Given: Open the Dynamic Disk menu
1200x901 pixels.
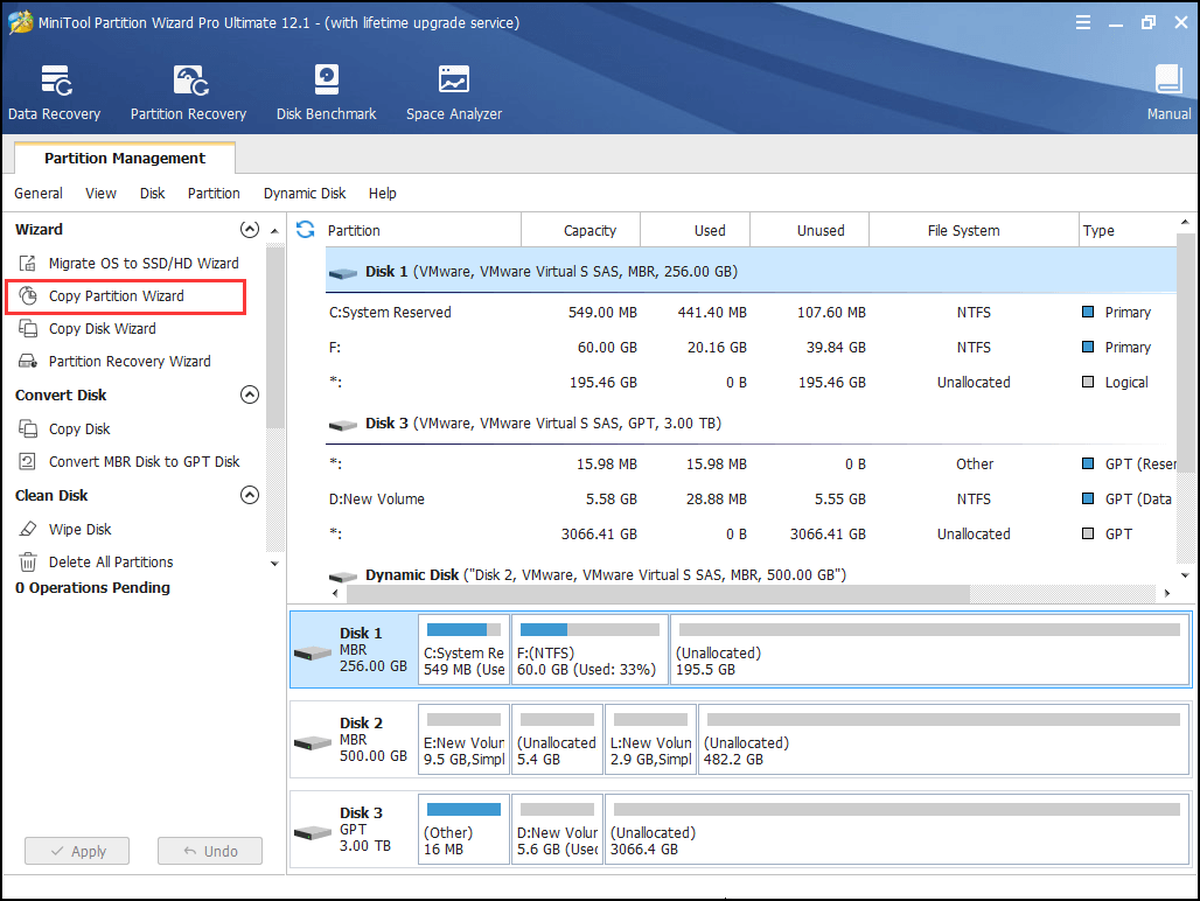Looking at the screenshot, I should (x=305, y=193).
